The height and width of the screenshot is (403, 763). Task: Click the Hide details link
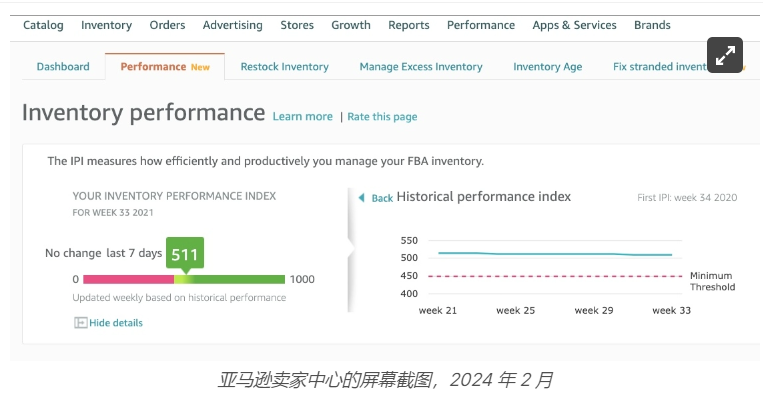pos(116,323)
